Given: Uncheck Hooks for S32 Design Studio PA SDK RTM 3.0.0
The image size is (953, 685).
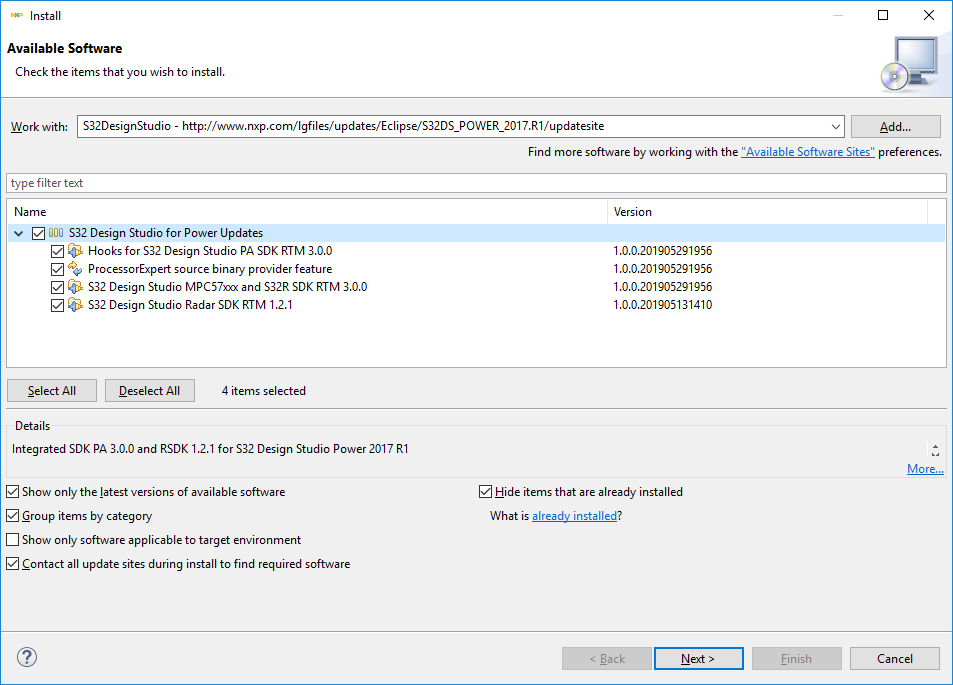Looking at the screenshot, I should (58, 251).
